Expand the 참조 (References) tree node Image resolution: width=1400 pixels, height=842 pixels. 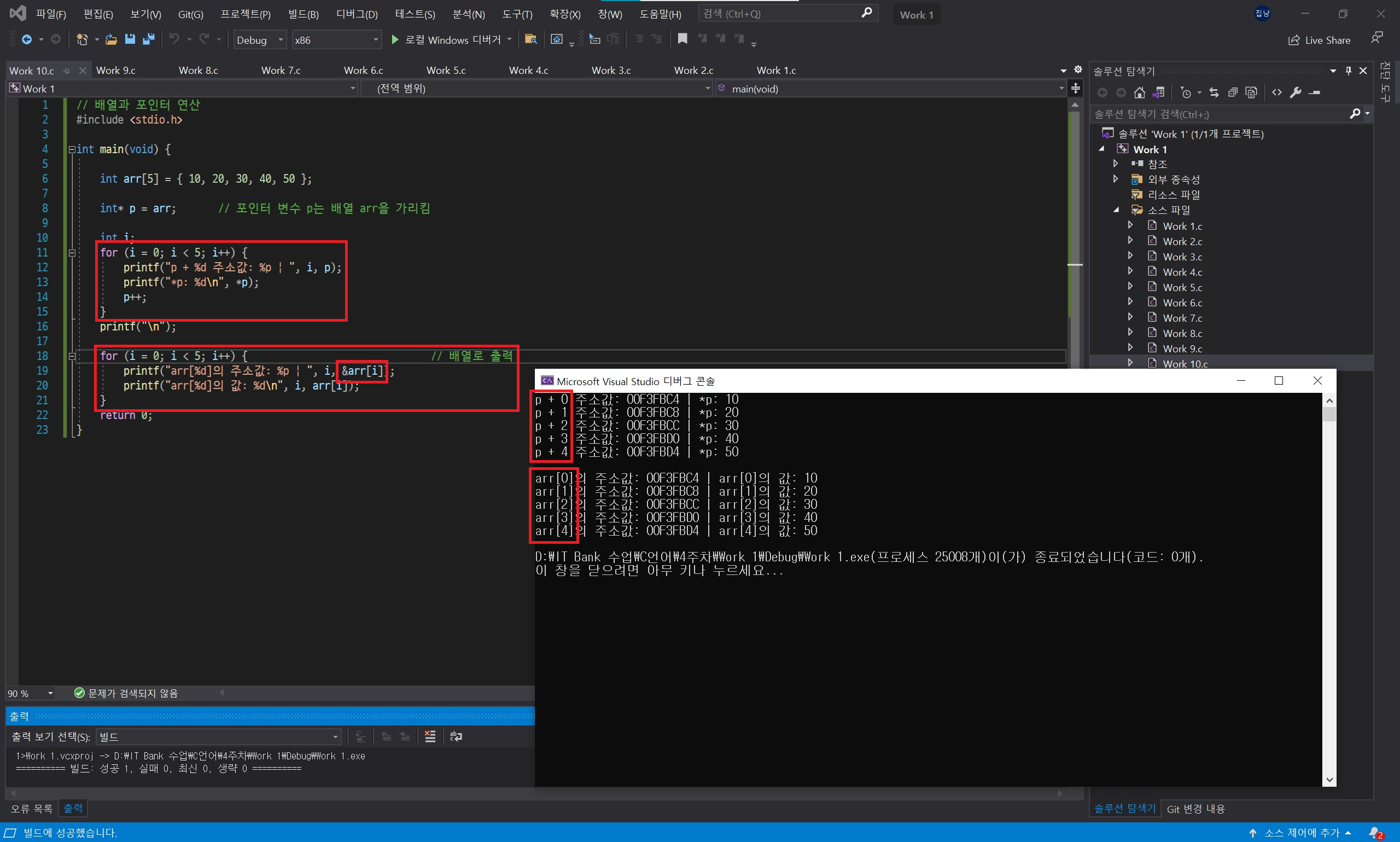(1115, 164)
